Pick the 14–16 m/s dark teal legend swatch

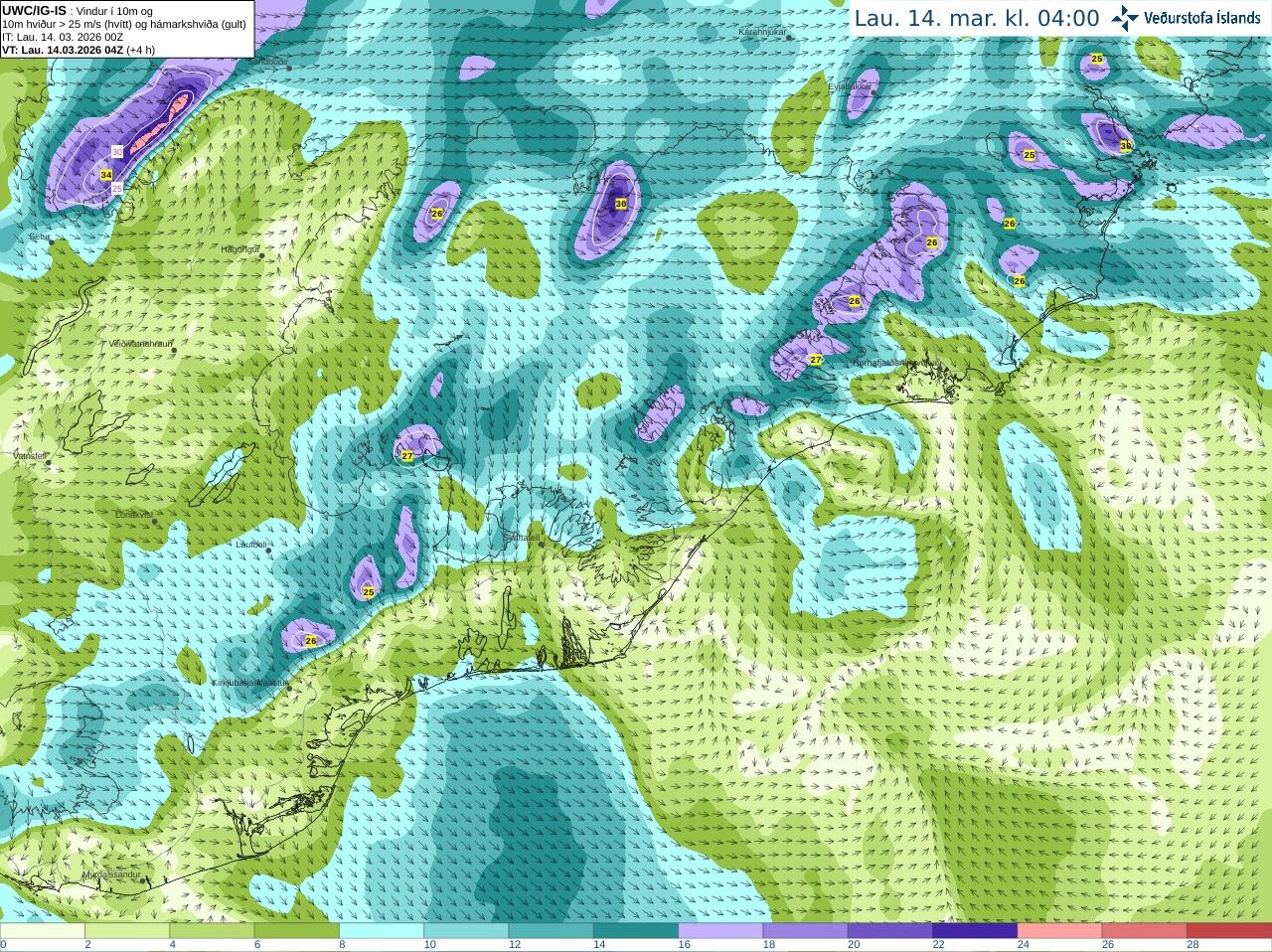(636, 931)
